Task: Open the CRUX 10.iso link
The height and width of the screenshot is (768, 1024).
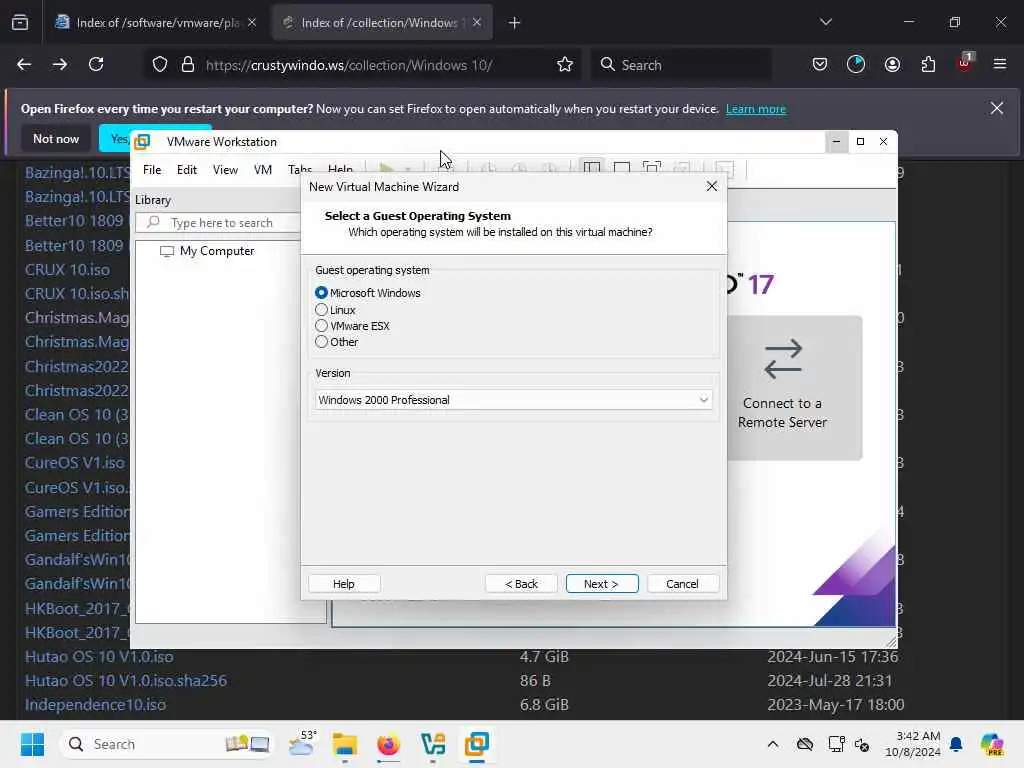Action: [67, 270]
